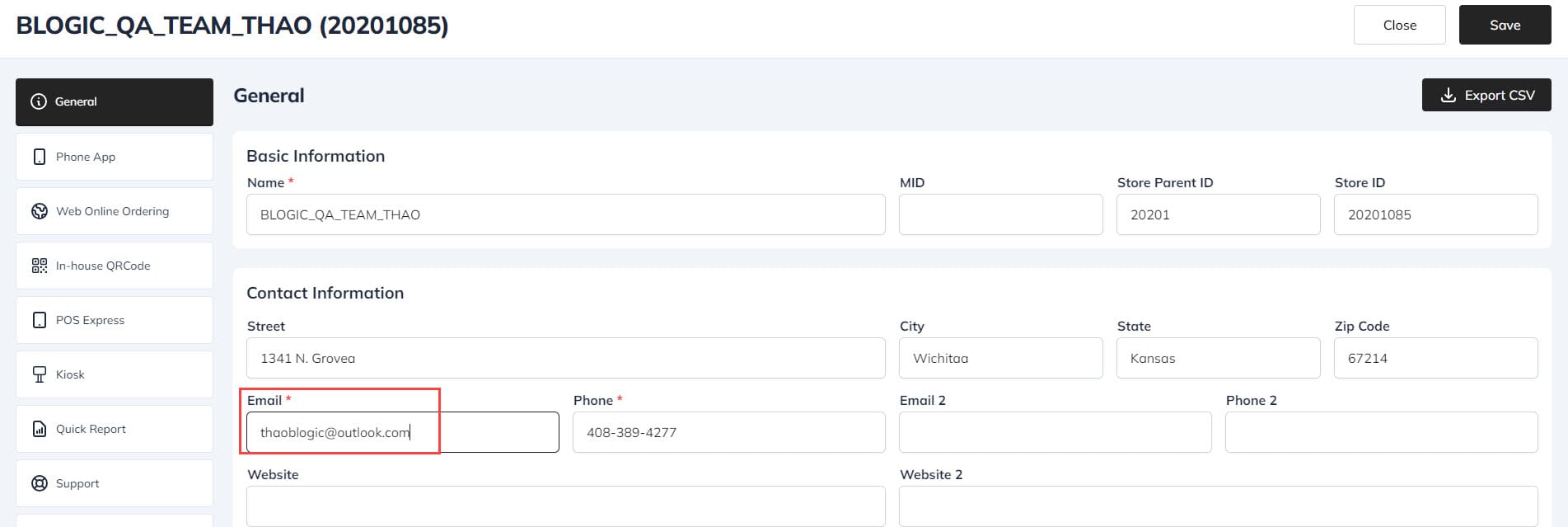
Task: Click into the Name input field
Action: point(565,214)
